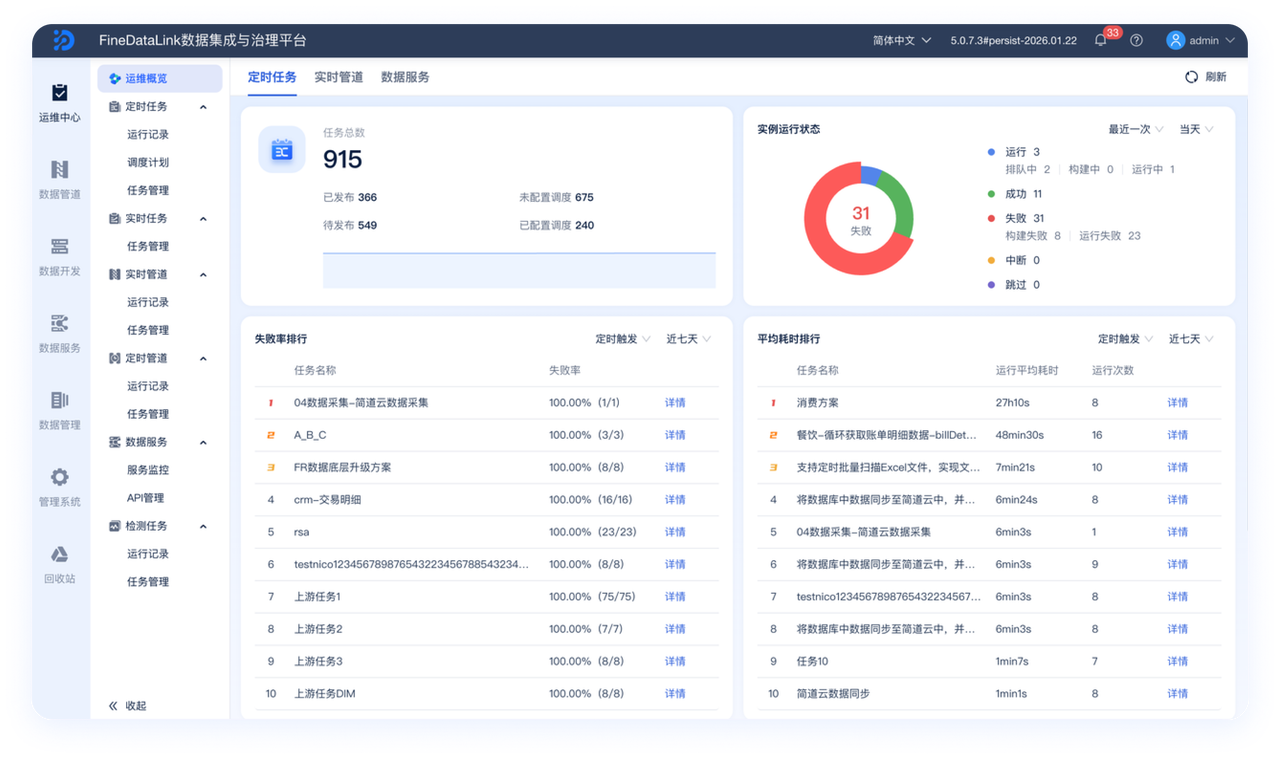Open 服务监控 in the tree
This screenshot has height=759, width=1280.
coord(148,470)
